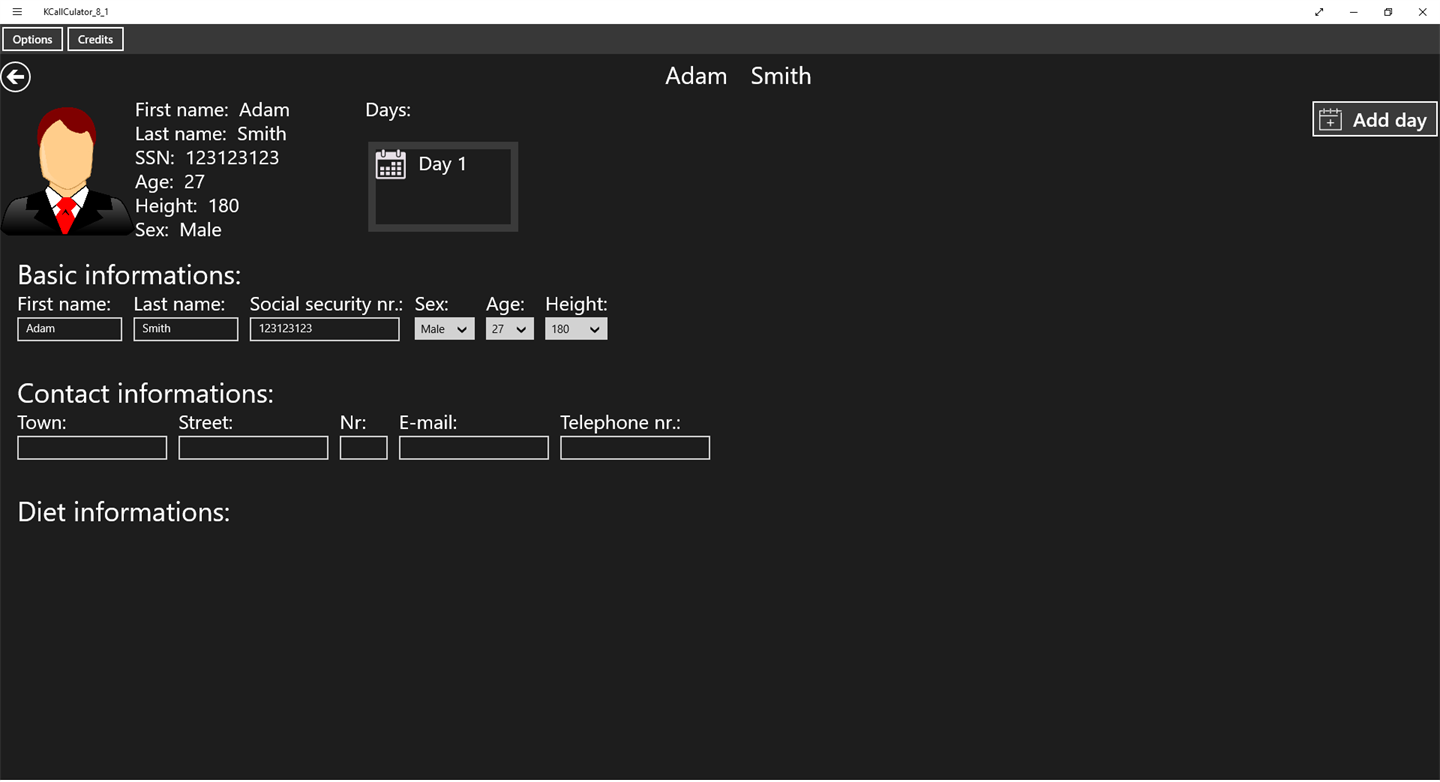This screenshot has width=1440, height=782.
Task: Click the Last name input field
Action: click(x=186, y=329)
